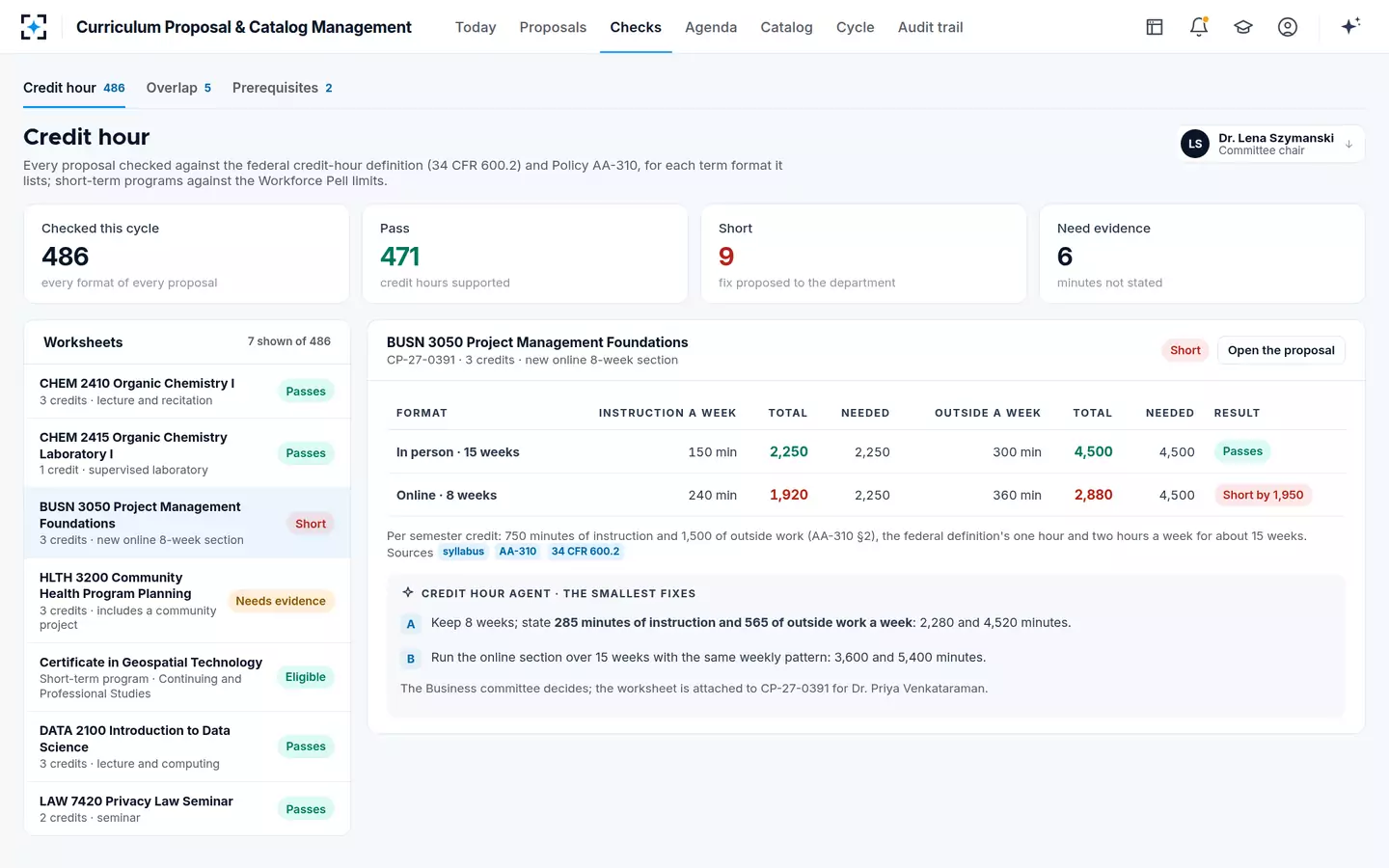Click the Checked this cycle card
The height and width of the screenshot is (868, 1389).
pyautogui.click(x=186, y=254)
